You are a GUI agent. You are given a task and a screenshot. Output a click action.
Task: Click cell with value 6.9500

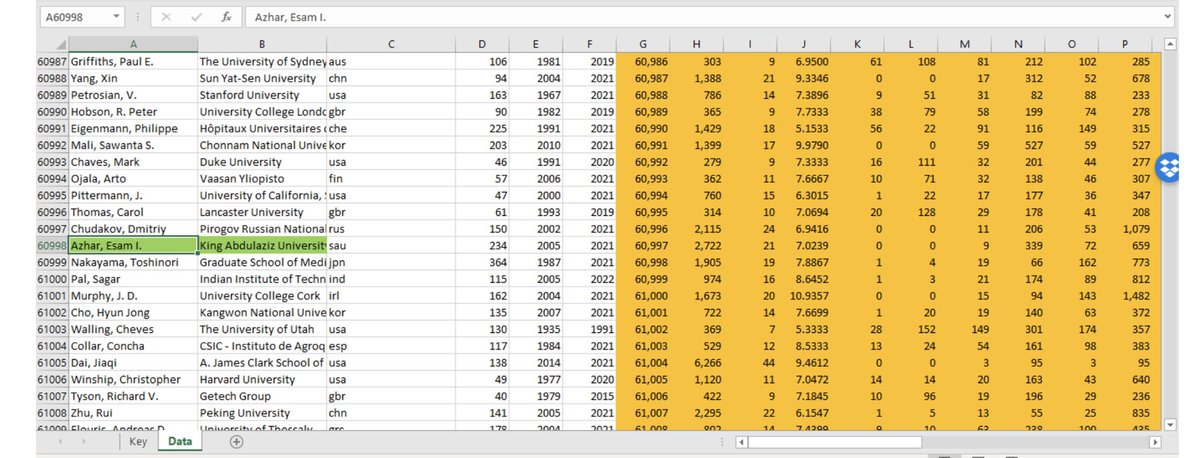point(803,62)
